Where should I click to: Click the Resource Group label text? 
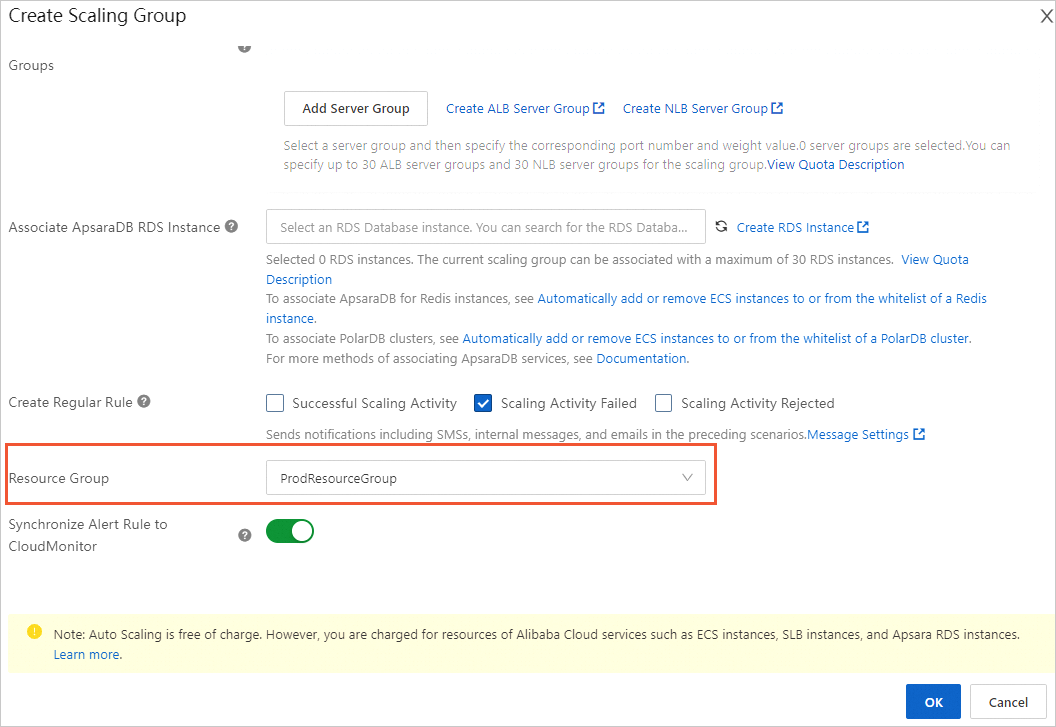[59, 478]
